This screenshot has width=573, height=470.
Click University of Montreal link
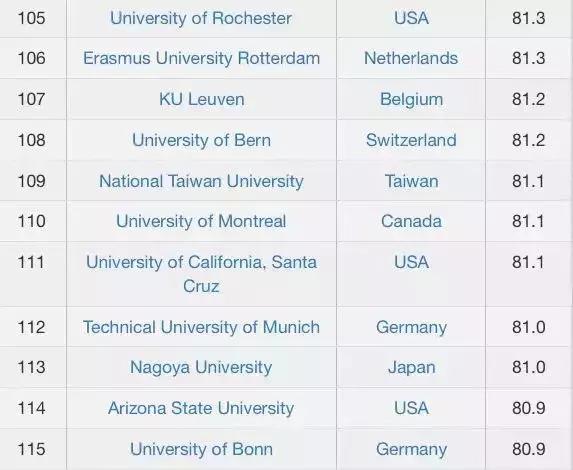(201, 221)
